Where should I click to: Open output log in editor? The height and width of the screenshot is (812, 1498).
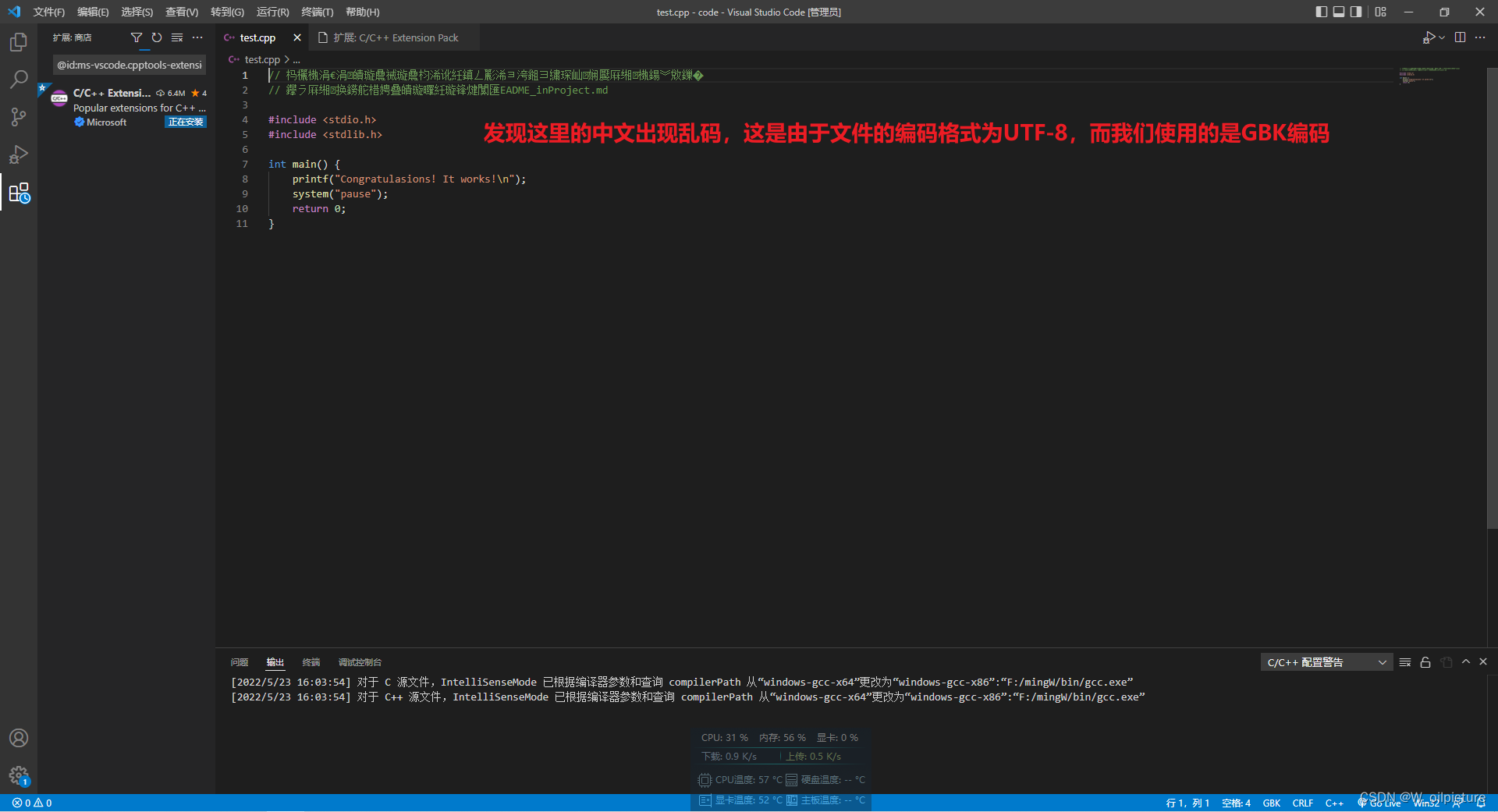tap(1447, 662)
